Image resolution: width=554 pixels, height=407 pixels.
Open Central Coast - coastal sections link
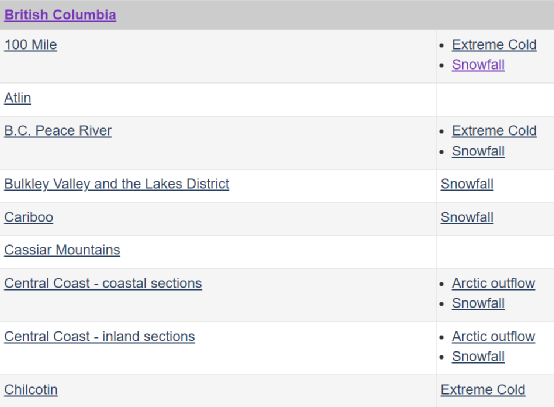[x=103, y=283]
